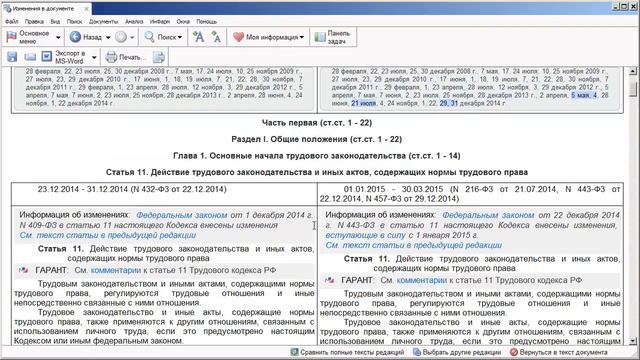Open комментарии link in the right column
Screen dimensions: 640x360
(x=422, y=280)
